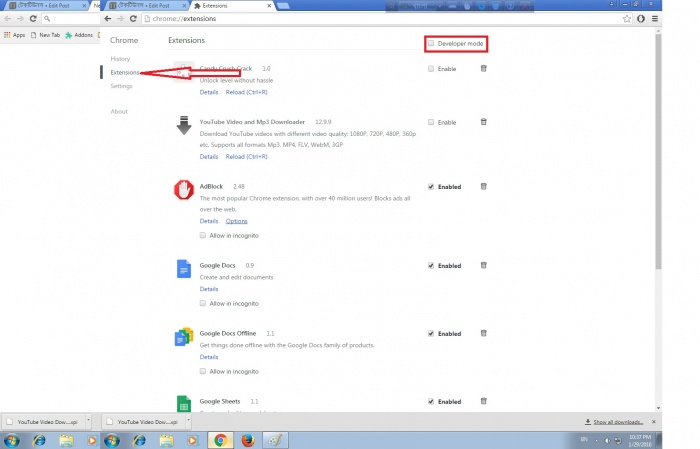Switch to the Extensions tab
This screenshot has width=700, height=449.
(231, 6)
